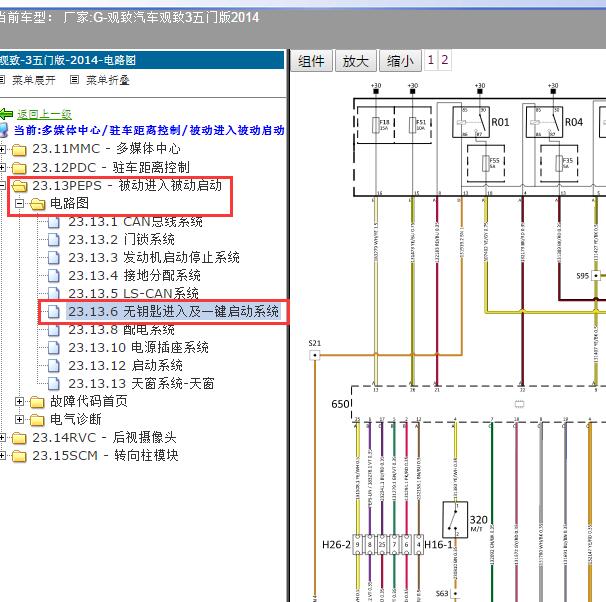The width and height of the screenshot is (606, 602).
Task: Open 23.13.4 接地分配系统
Action: [x=134, y=275]
